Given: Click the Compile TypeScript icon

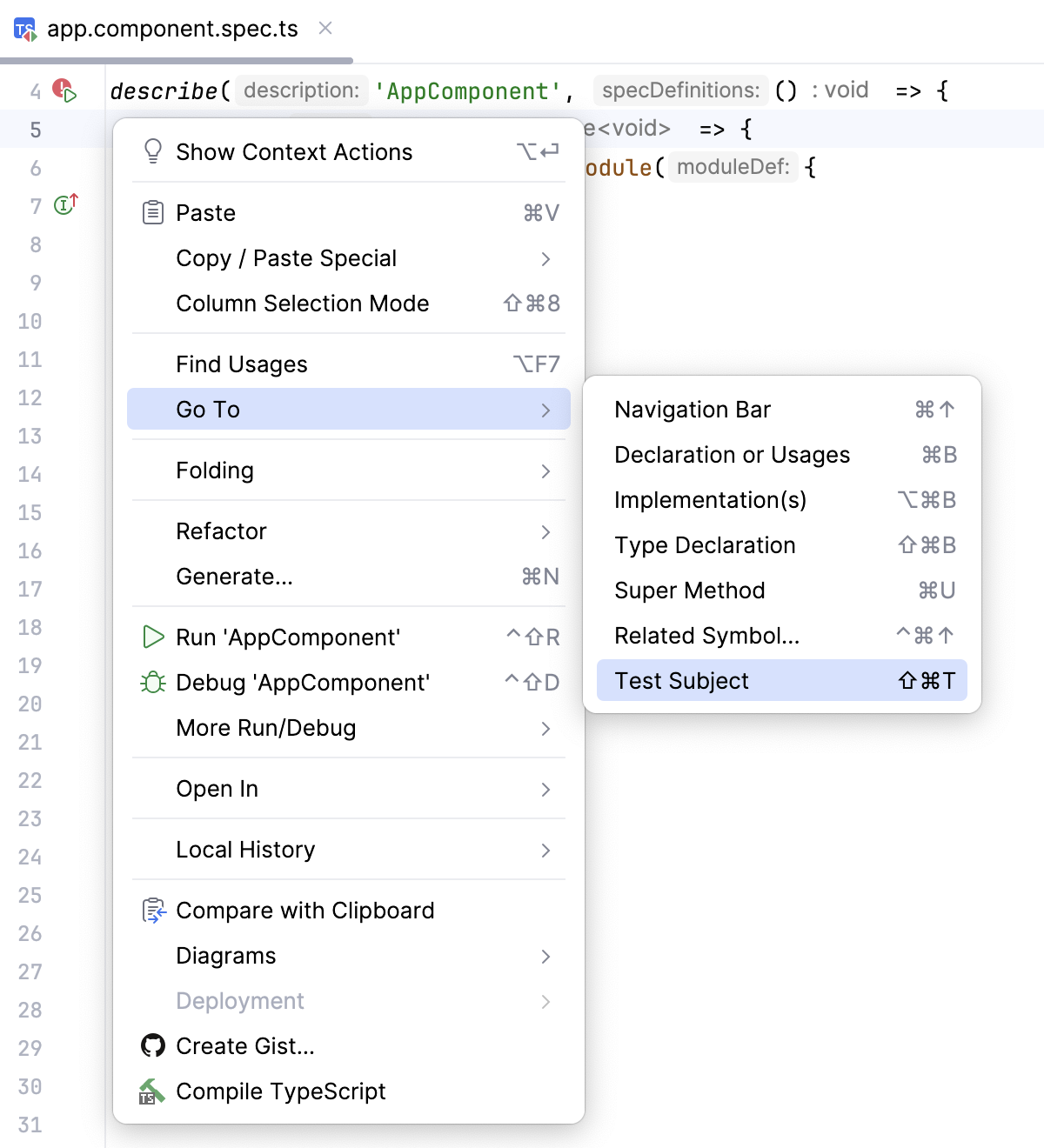Looking at the screenshot, I should [153, 1091].
